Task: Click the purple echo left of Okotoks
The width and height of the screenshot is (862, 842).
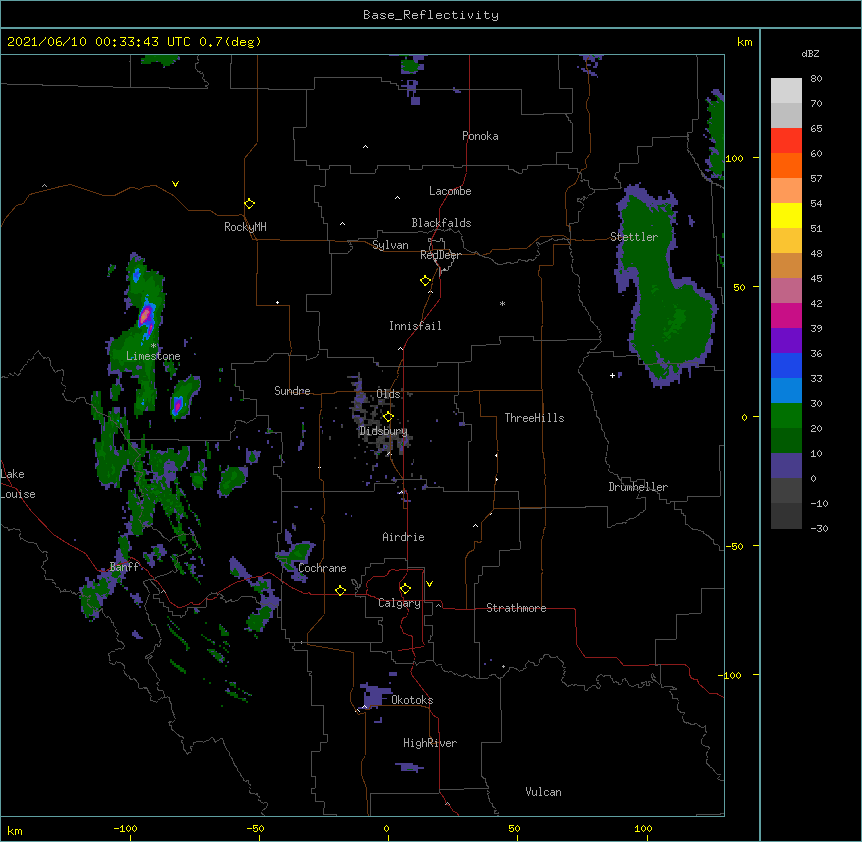Action: pos(373,695)
